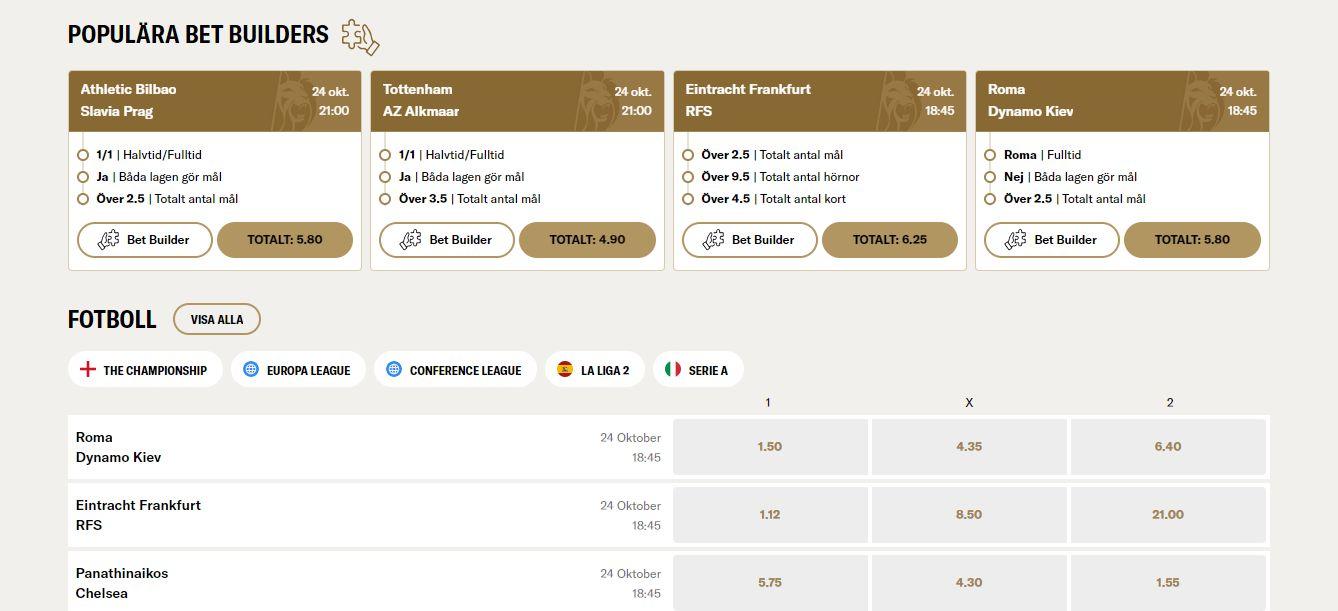The image size is (1338, 611).
Task: Select Över 9.5 Totalt antal hörnor option
Action: pyautogui.click(x=689, y=177)
